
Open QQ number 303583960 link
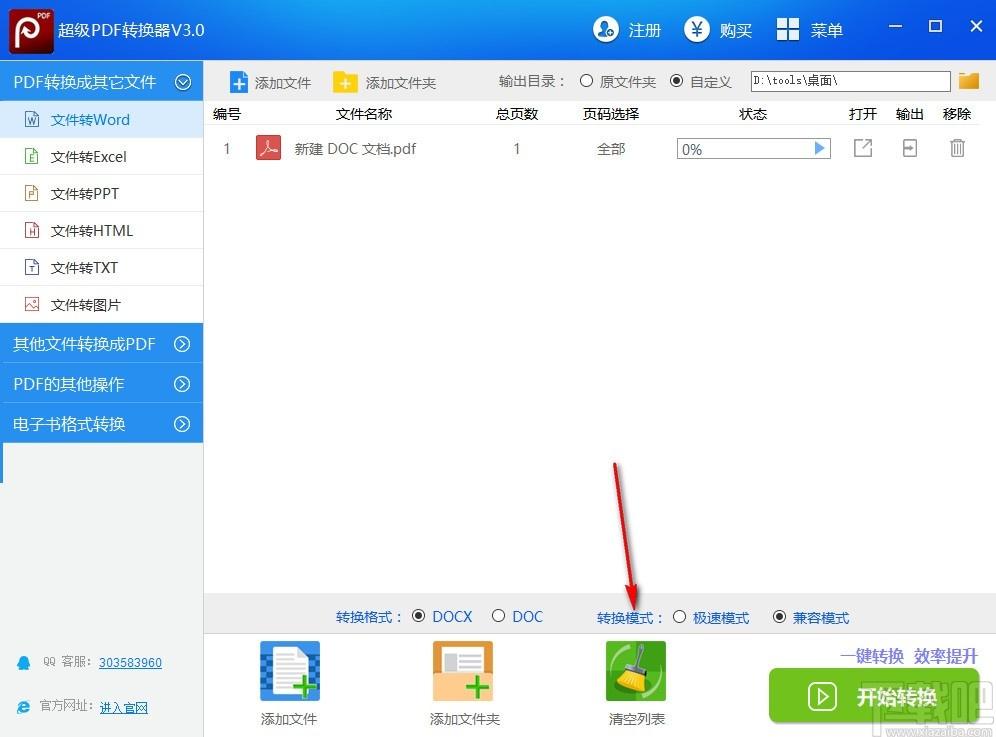tap(130, 663)
